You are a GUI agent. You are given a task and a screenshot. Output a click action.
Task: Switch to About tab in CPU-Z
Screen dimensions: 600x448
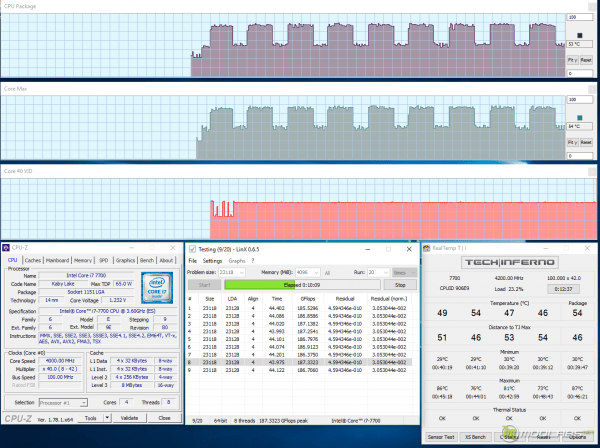166,260
